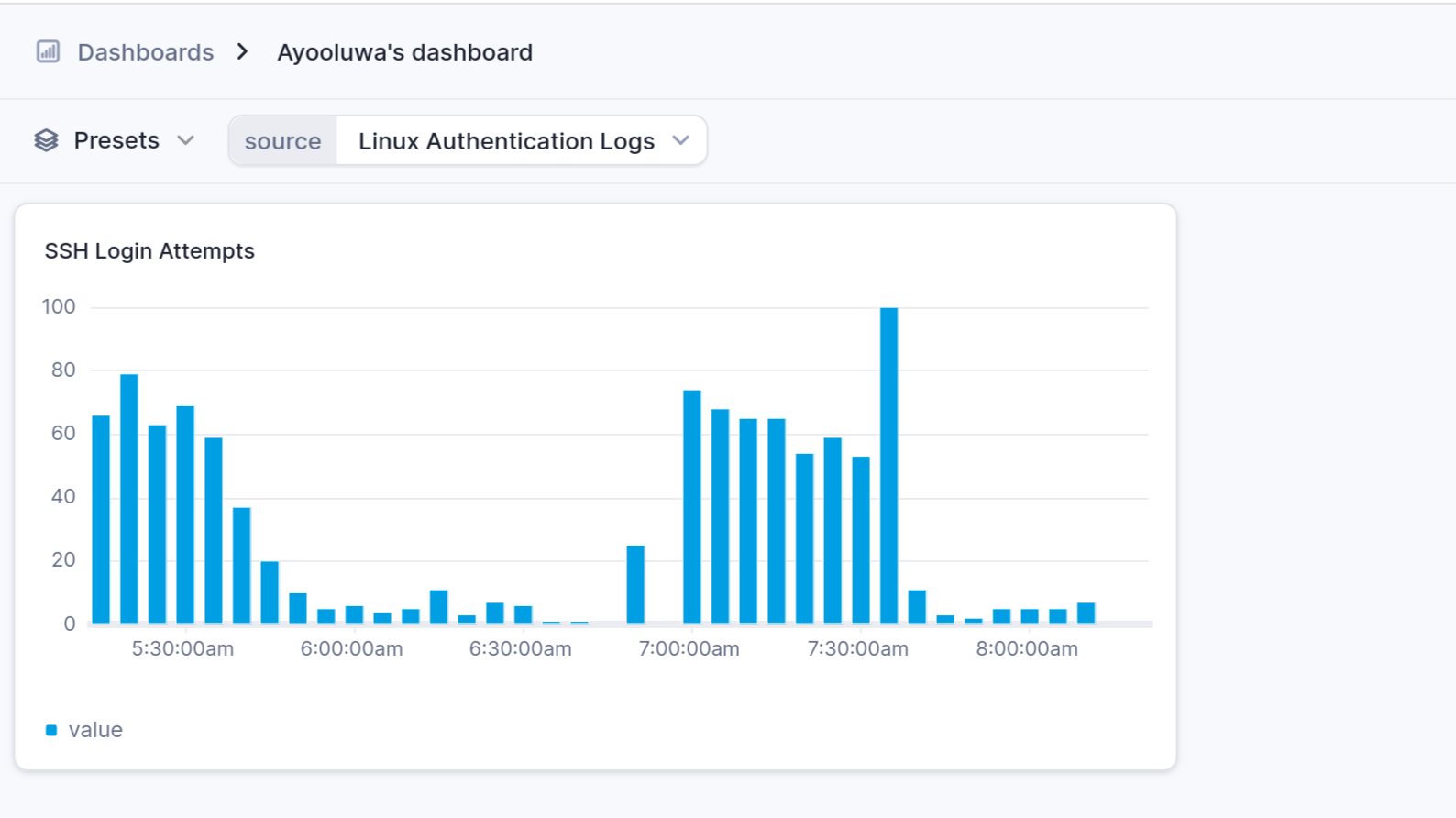Click the value legend label
This screenshot has height=818, width=1456.
pyautogui.click(x=95, y=730)
